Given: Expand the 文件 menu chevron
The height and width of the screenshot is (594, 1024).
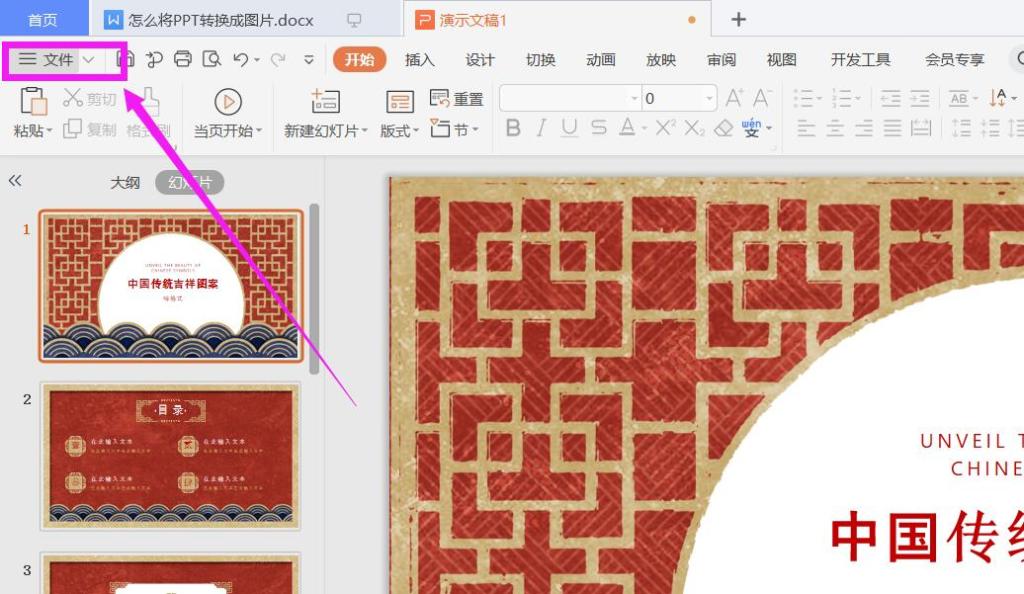Looking at the screenshot, I should tap(89, 59).
